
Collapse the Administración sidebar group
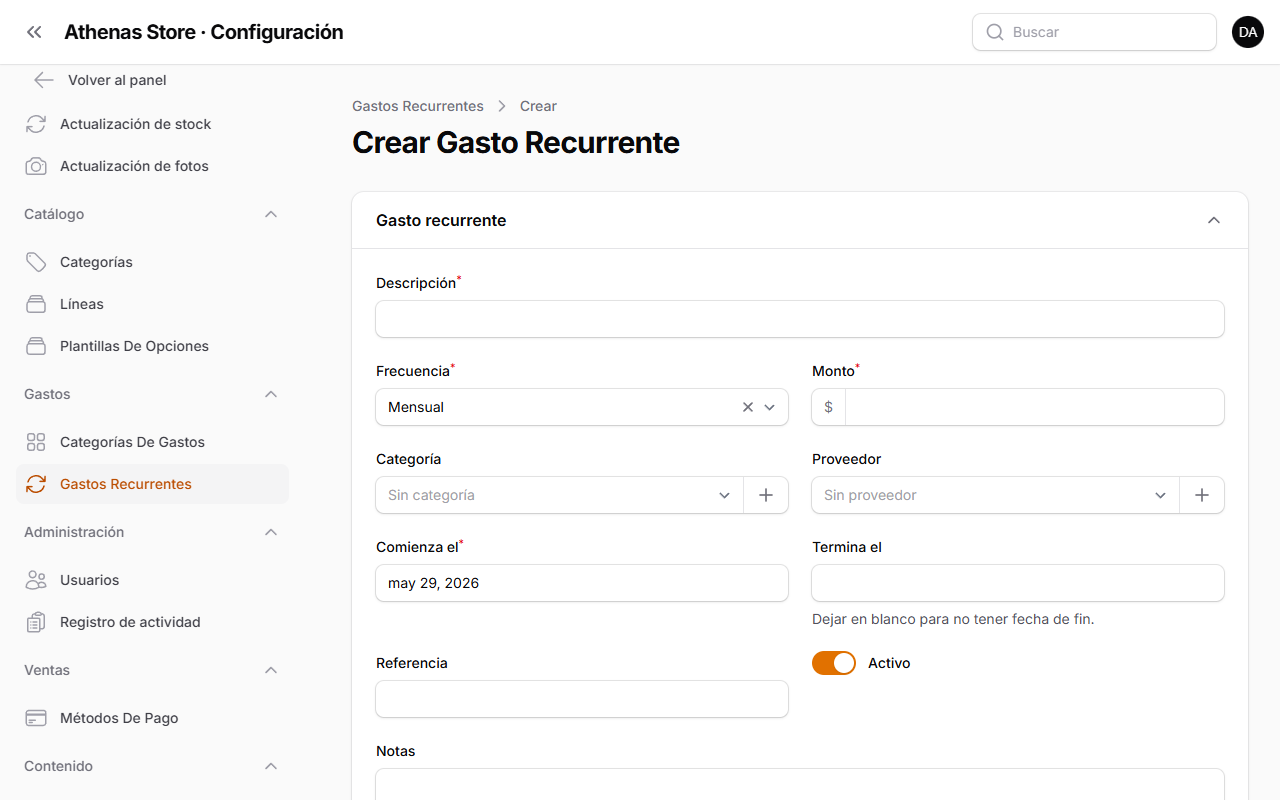[x=271, y=532]
